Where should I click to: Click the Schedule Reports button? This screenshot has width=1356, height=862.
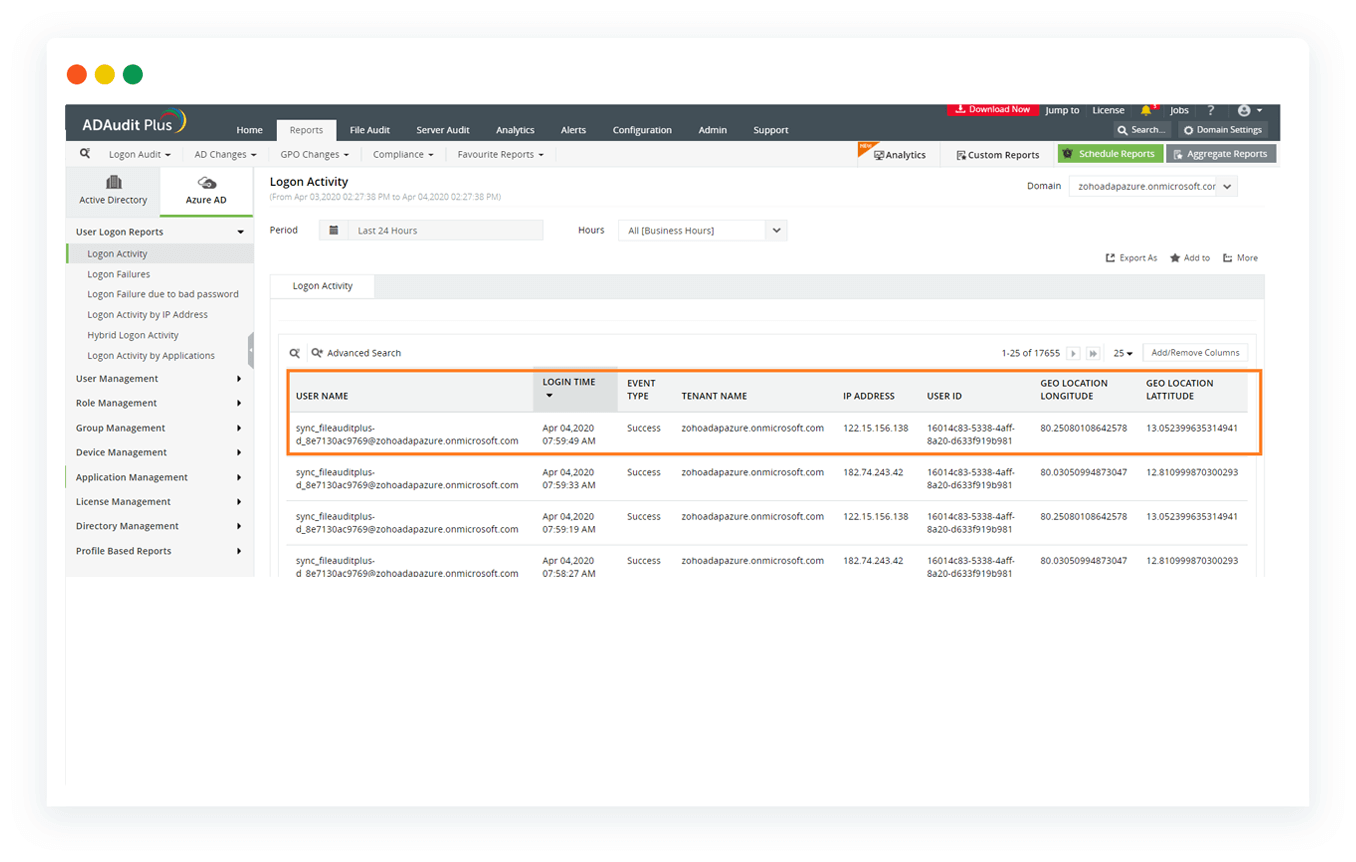pos(1110,154)
